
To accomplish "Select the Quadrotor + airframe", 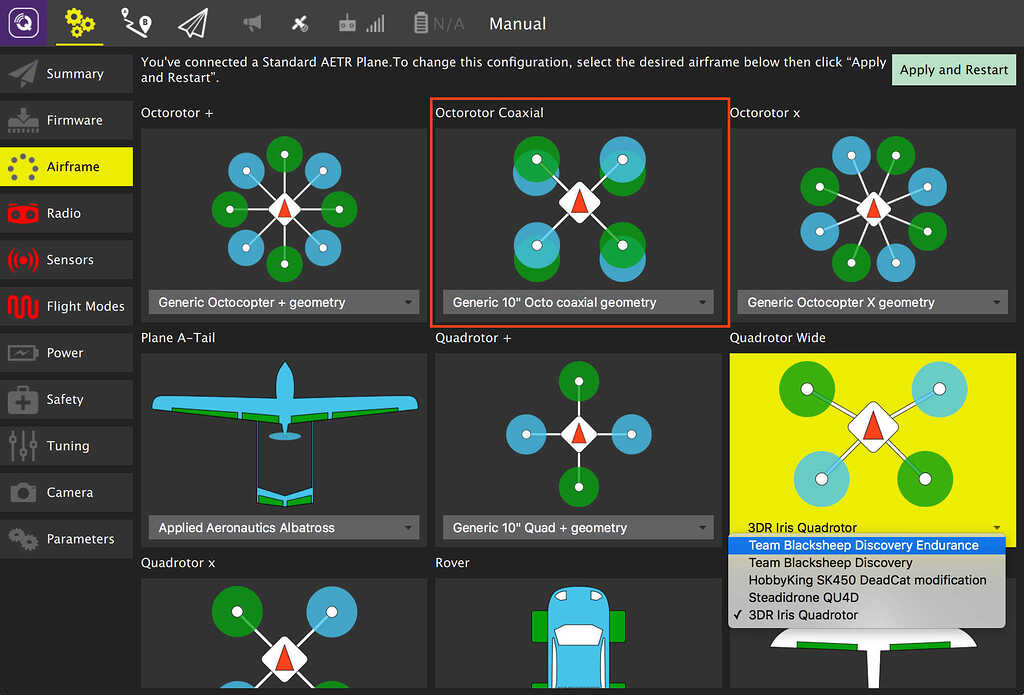I will click(578, 430).
